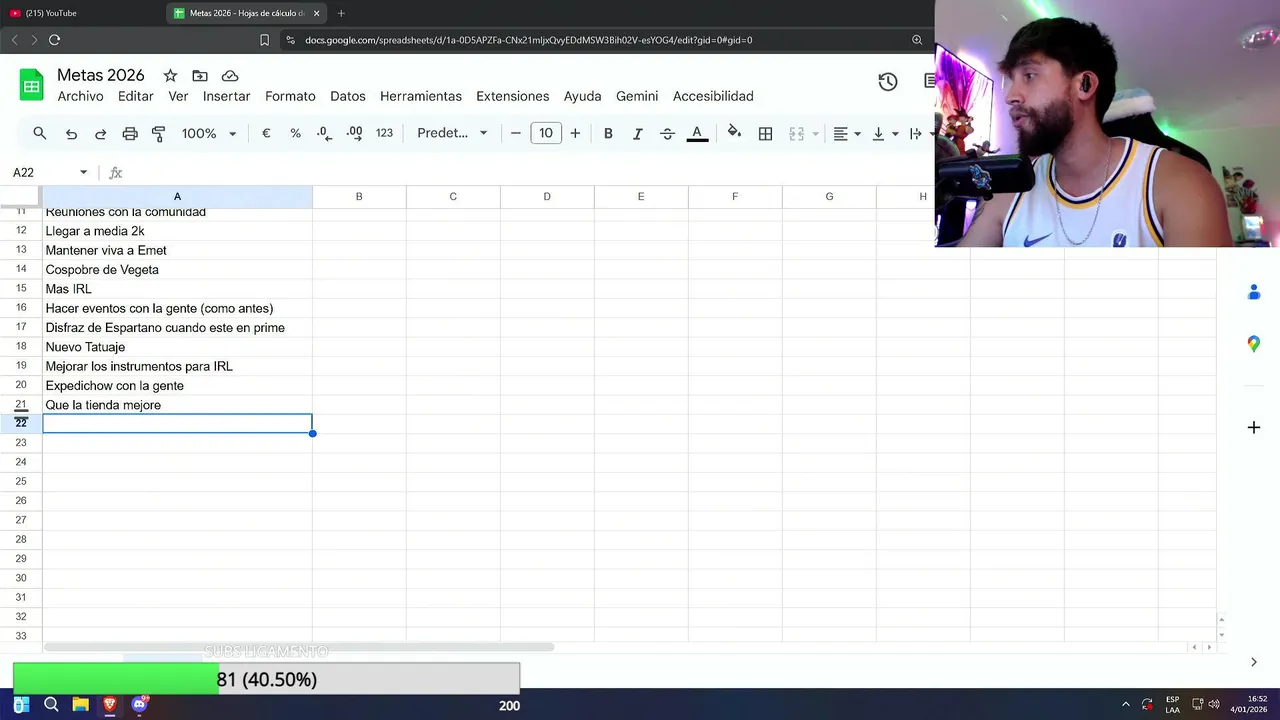The height and width of the screenshot is (720, 1280).
Task: Toggle strikethrough formatting
Action: [667, 133]
